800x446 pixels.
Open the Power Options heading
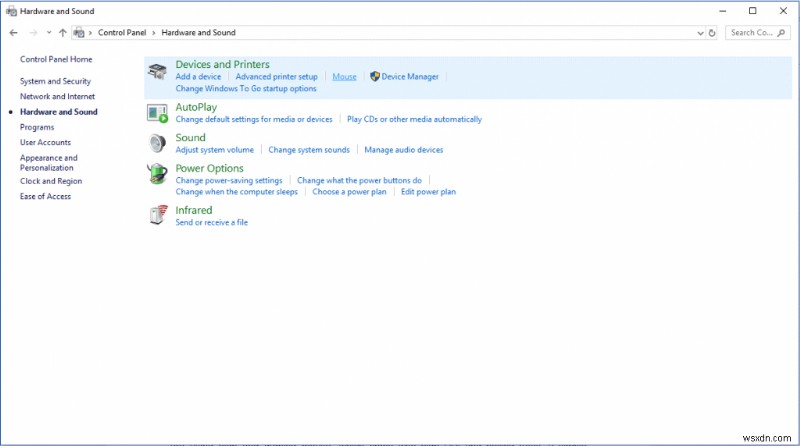209,168
